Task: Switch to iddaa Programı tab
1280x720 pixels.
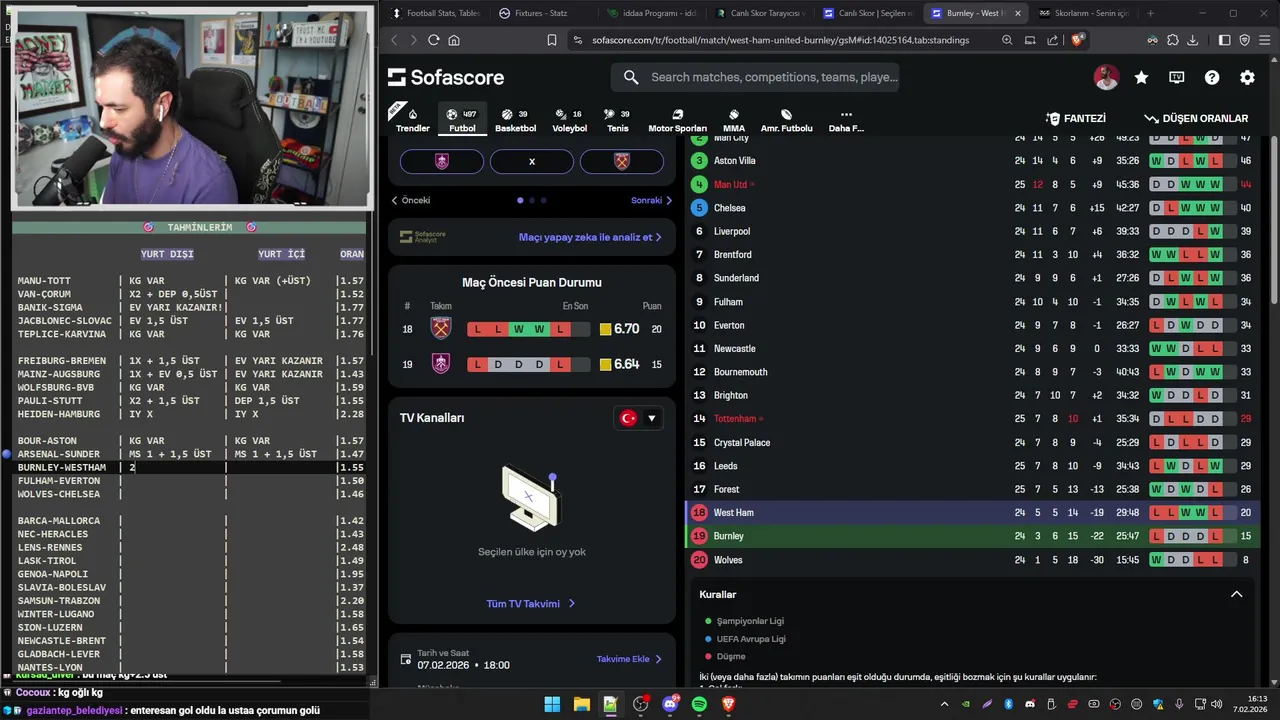Action: 651,13
